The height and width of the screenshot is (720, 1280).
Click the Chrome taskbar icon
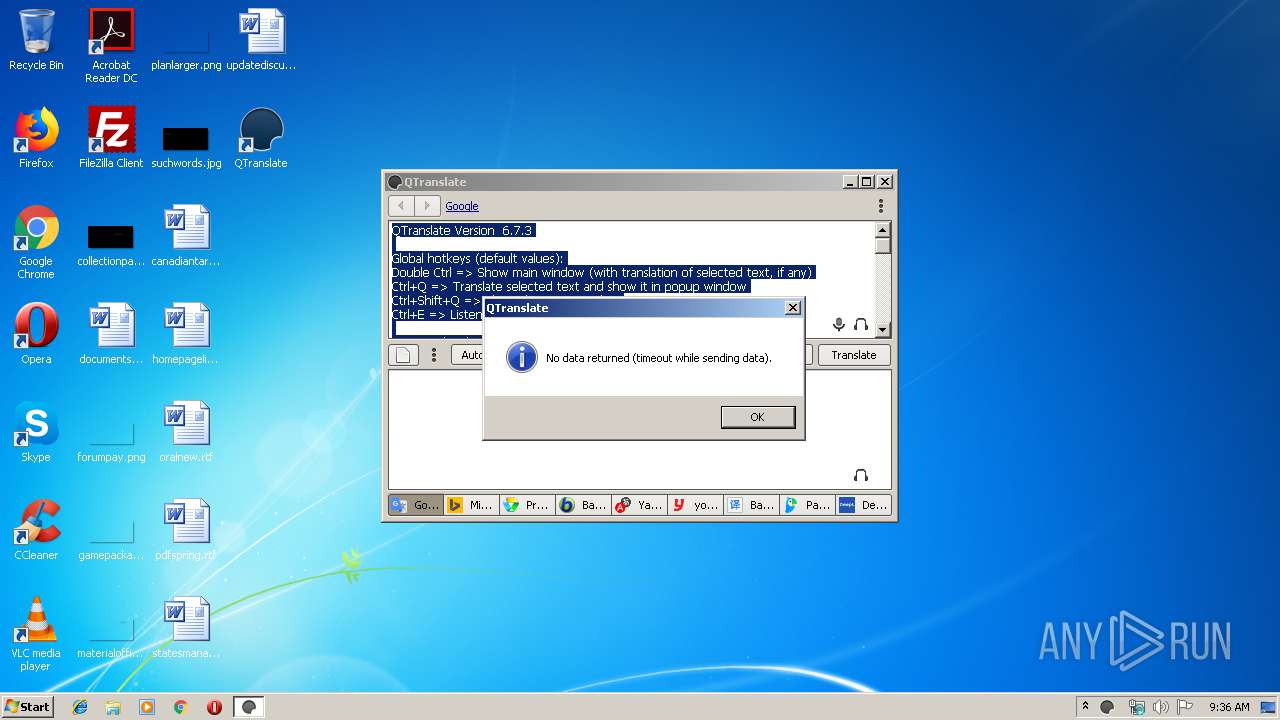181,707
